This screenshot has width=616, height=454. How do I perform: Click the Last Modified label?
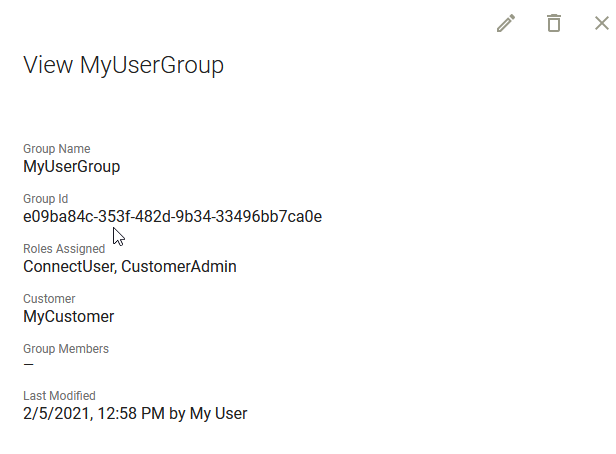point(59,396)
